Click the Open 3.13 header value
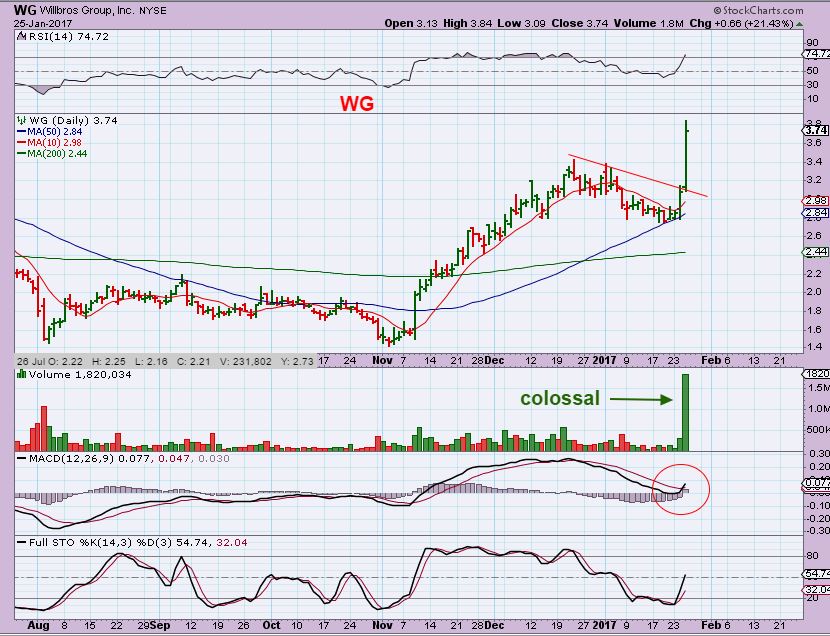 click(411, 23)
